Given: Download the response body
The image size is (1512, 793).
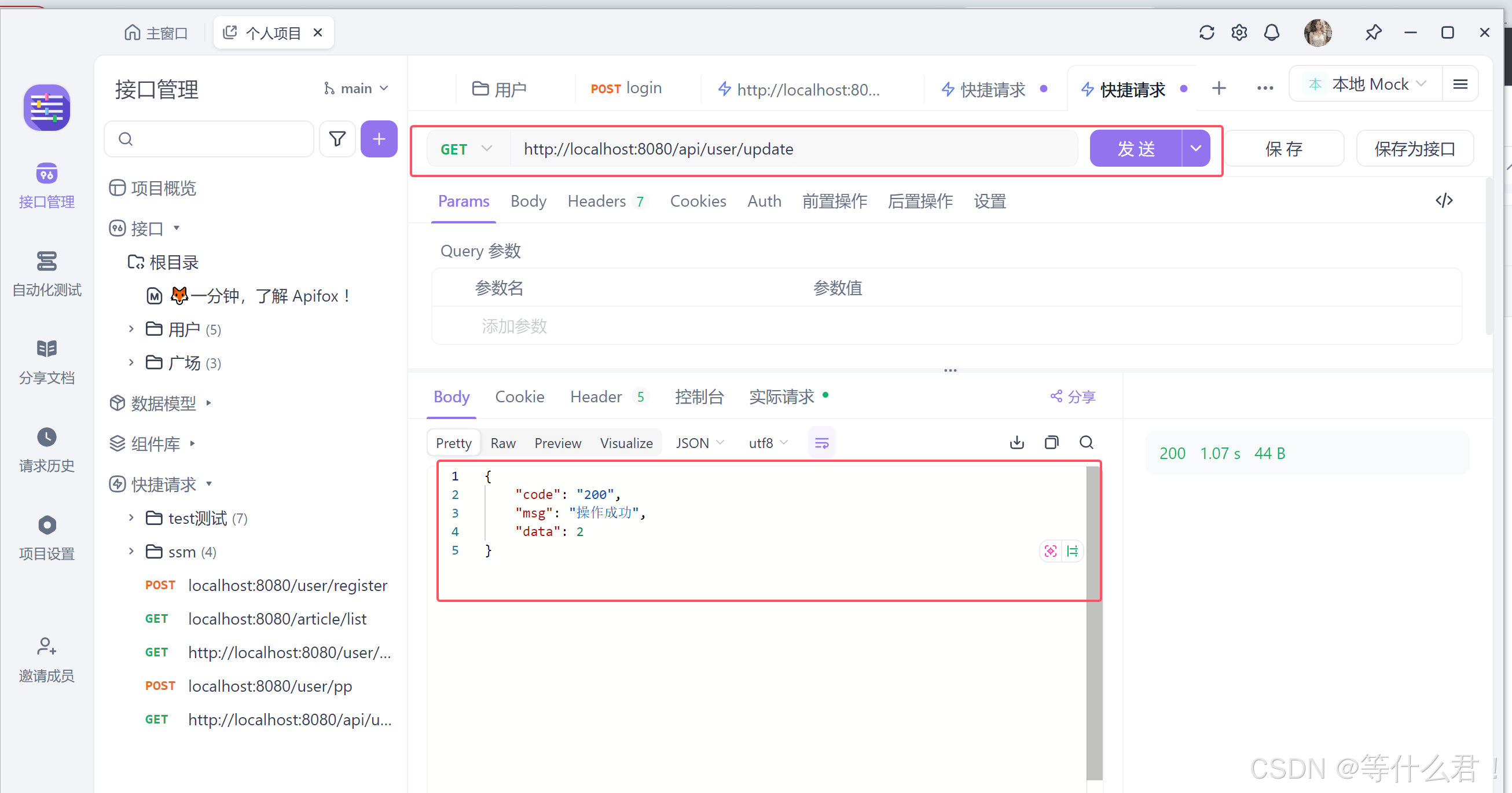Looking at the screenshot, I should pyautogui.click(x=1016, y=443).
